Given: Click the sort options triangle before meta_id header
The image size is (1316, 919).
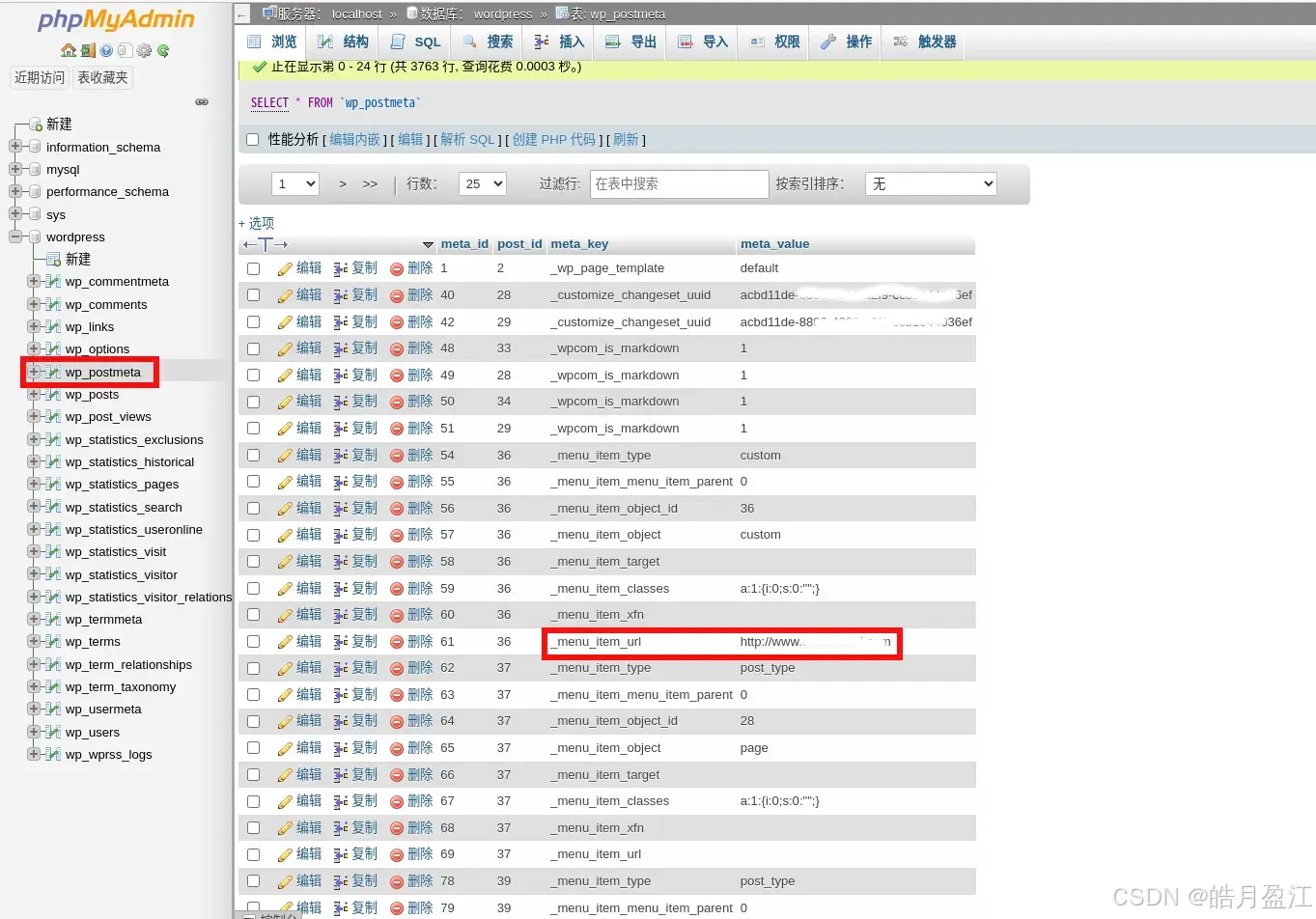Looking at the screenshot, I should (x=428, y=244).
